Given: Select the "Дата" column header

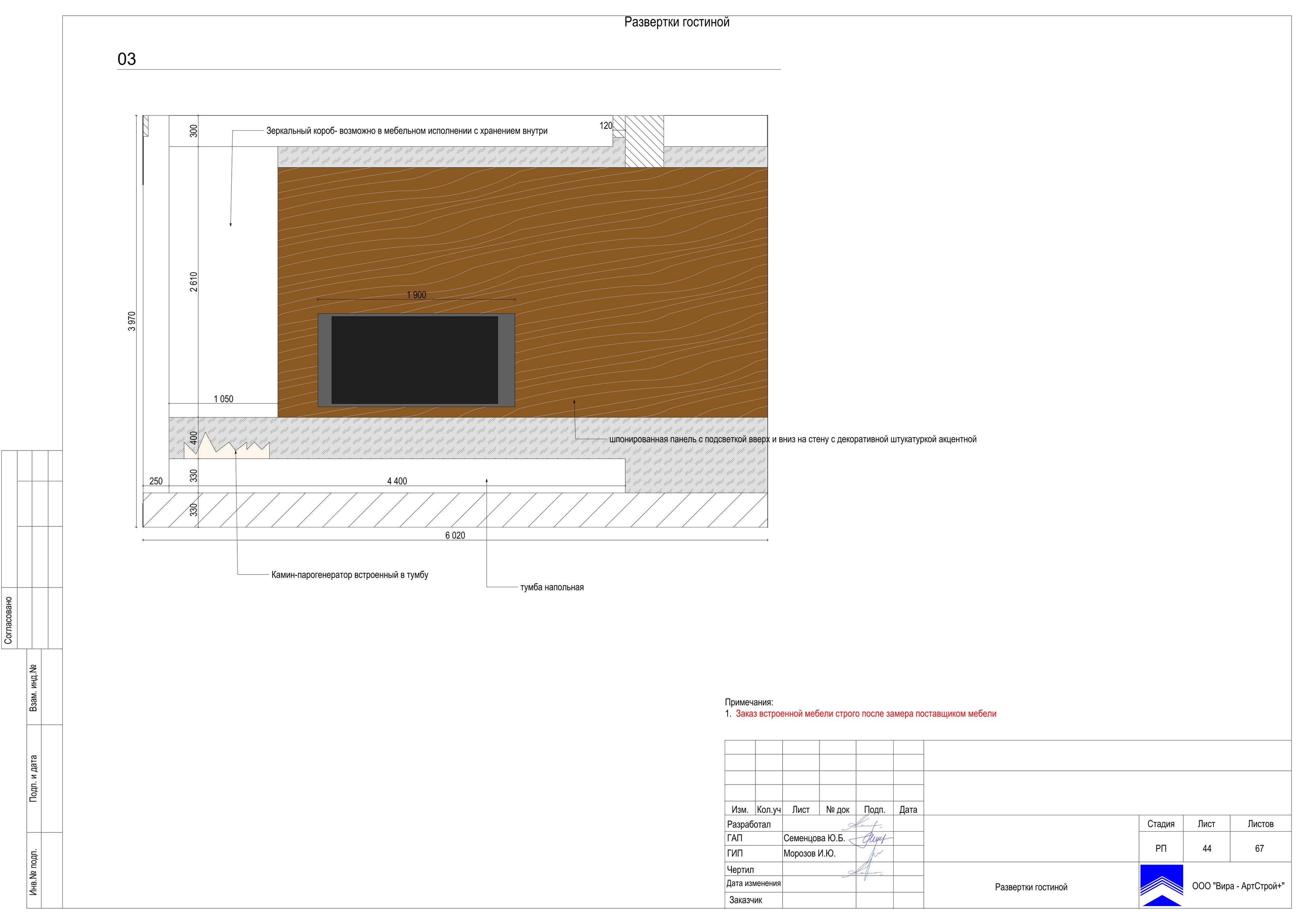Looking at the screenshot, I should coord(908,810).
